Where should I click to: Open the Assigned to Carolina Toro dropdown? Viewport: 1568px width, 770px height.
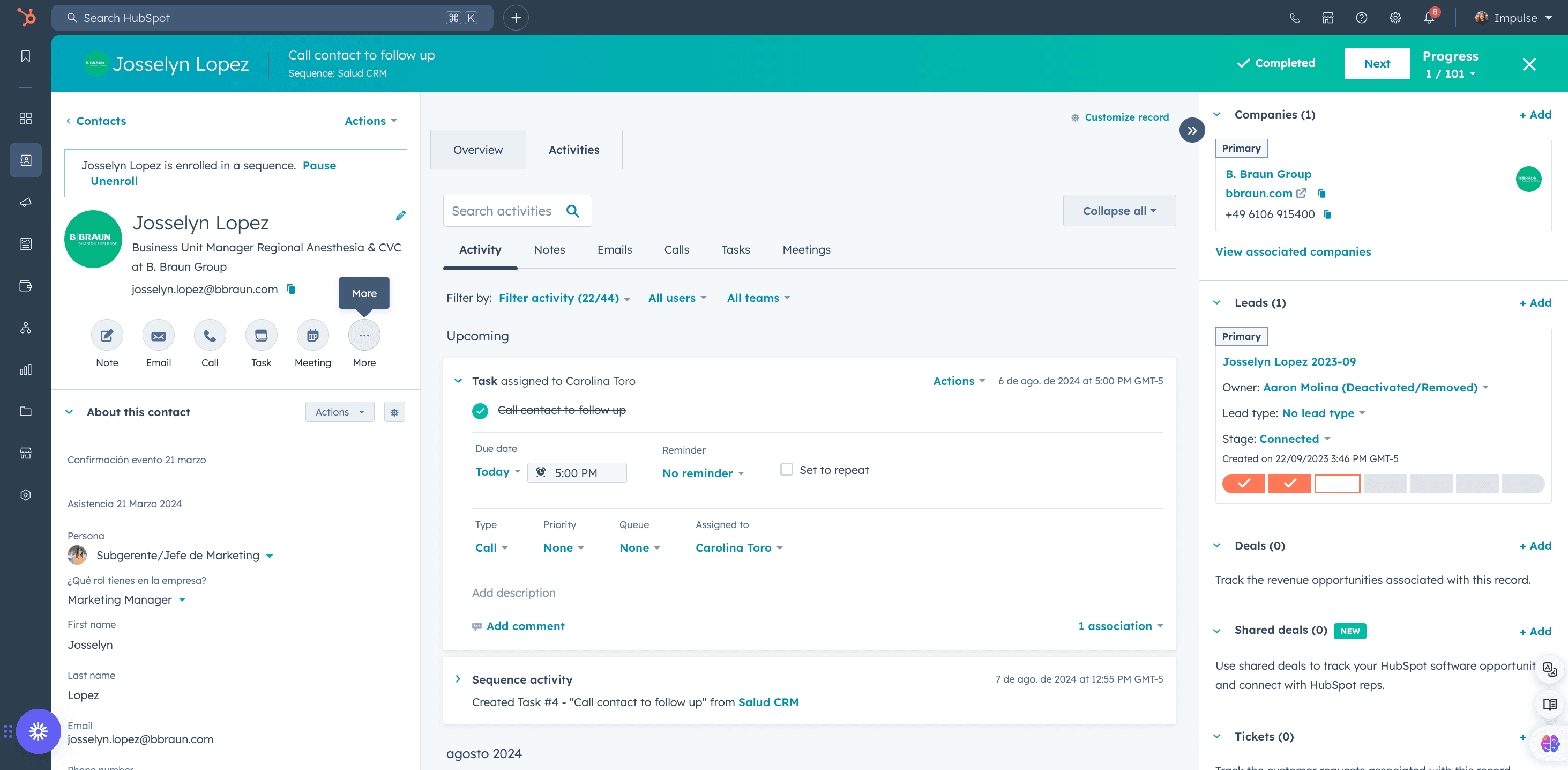coord(739,547)
